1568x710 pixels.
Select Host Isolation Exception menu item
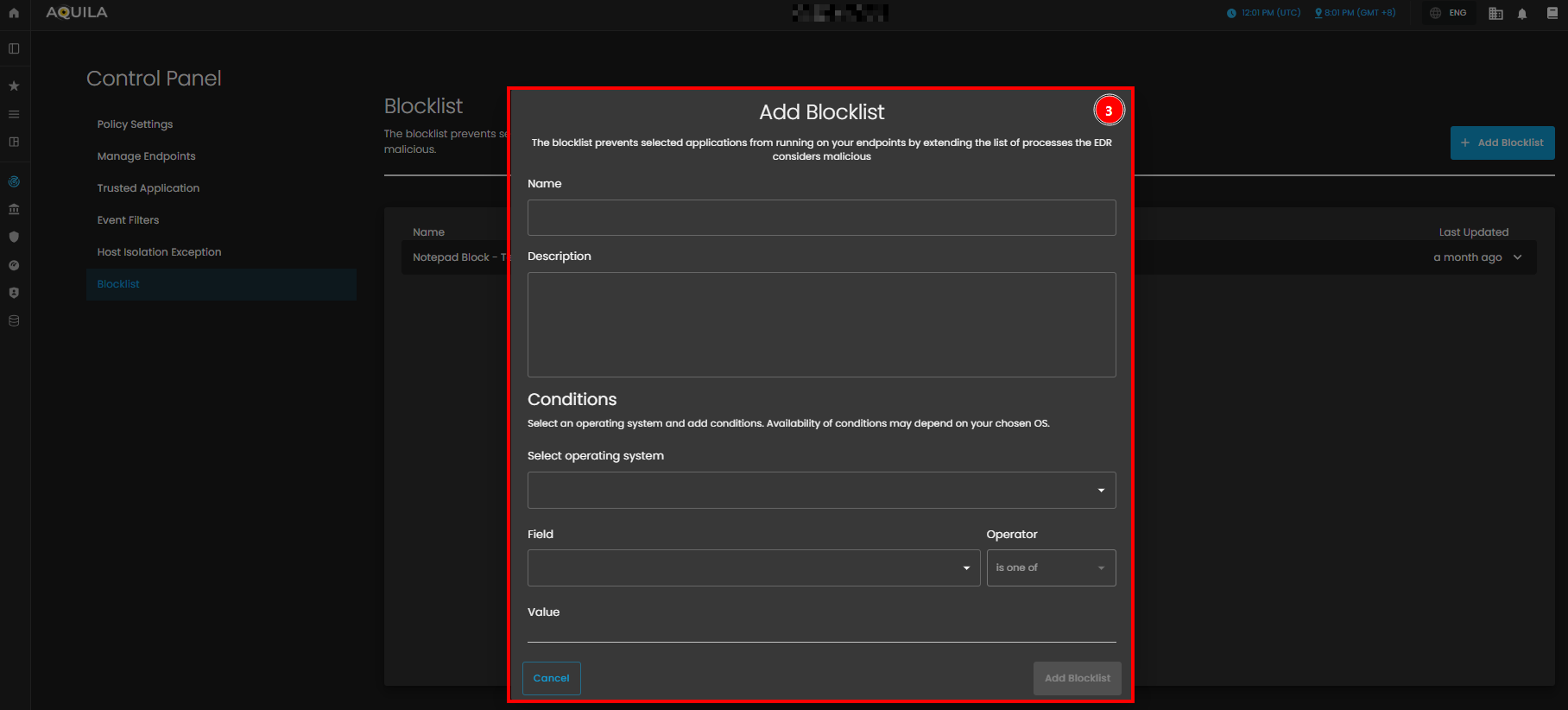tap(159, 252)
